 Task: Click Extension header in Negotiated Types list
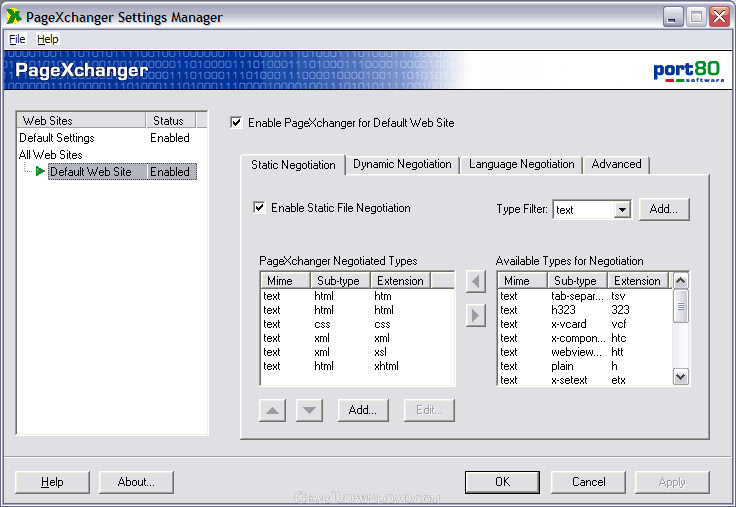coord(400,281)
